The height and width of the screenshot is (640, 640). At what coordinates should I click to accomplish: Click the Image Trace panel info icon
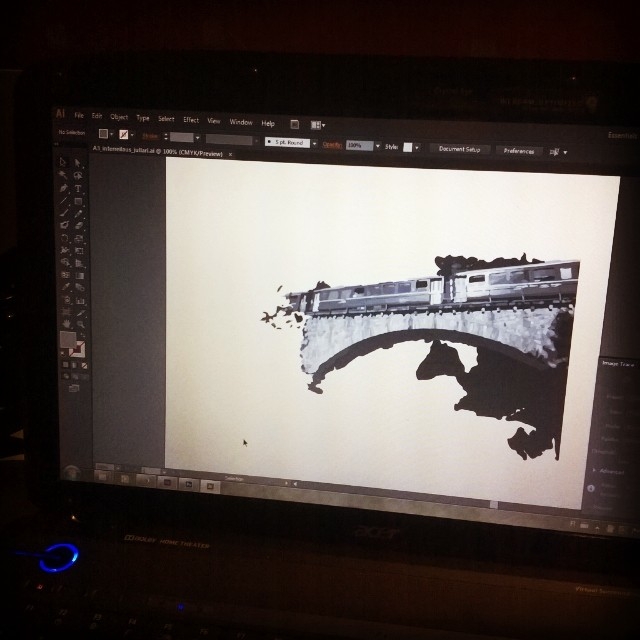pyautogui.click(x=591, y=488)
